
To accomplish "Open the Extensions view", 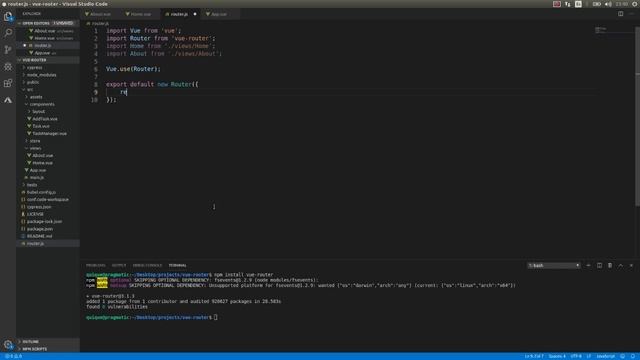I will coord(8,83).
